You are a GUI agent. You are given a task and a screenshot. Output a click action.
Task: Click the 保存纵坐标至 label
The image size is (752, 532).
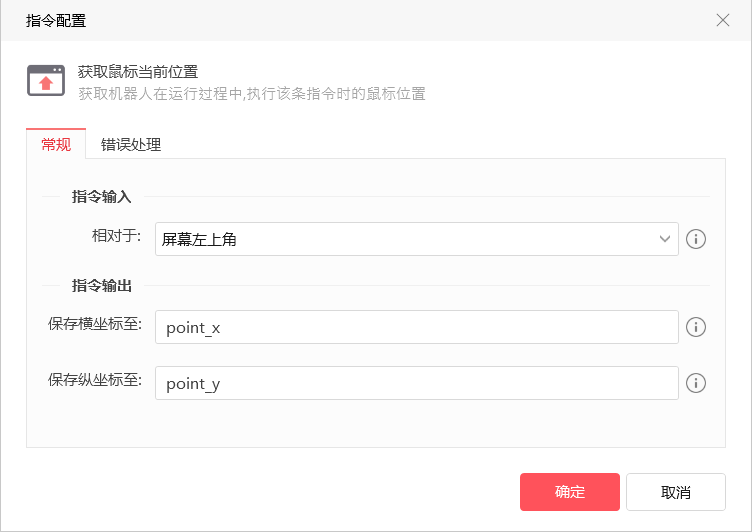tap(95, 380)
